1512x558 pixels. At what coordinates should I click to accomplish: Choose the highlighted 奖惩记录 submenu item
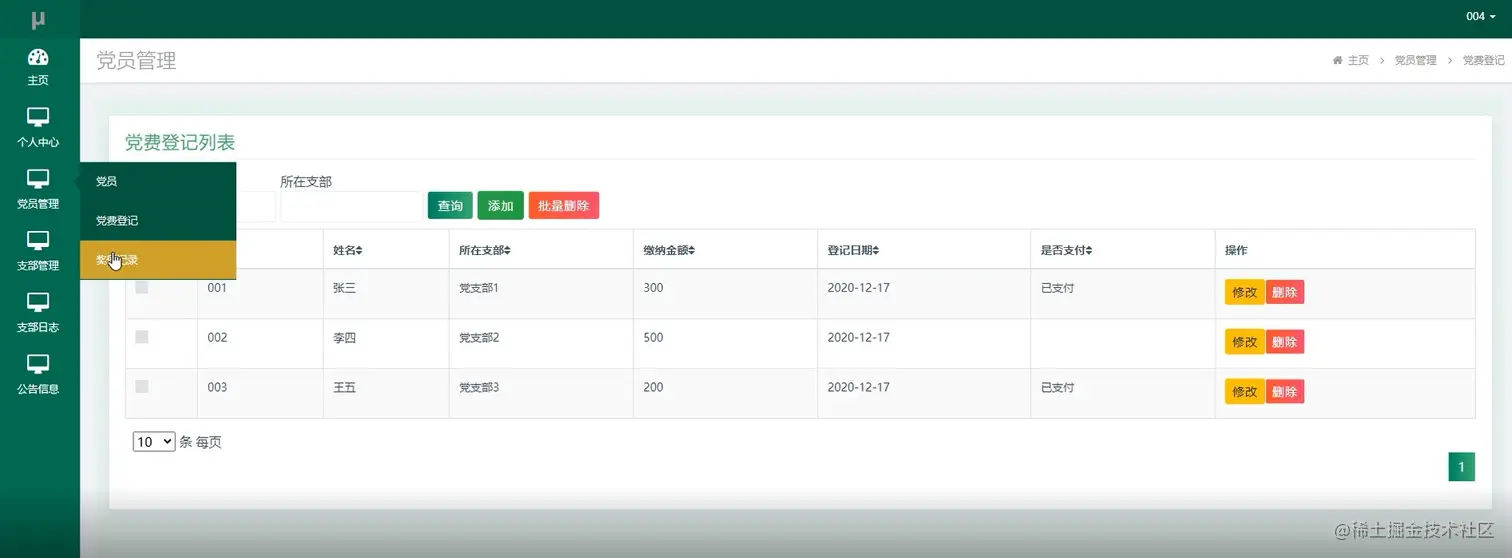click(x=158, y=260)
